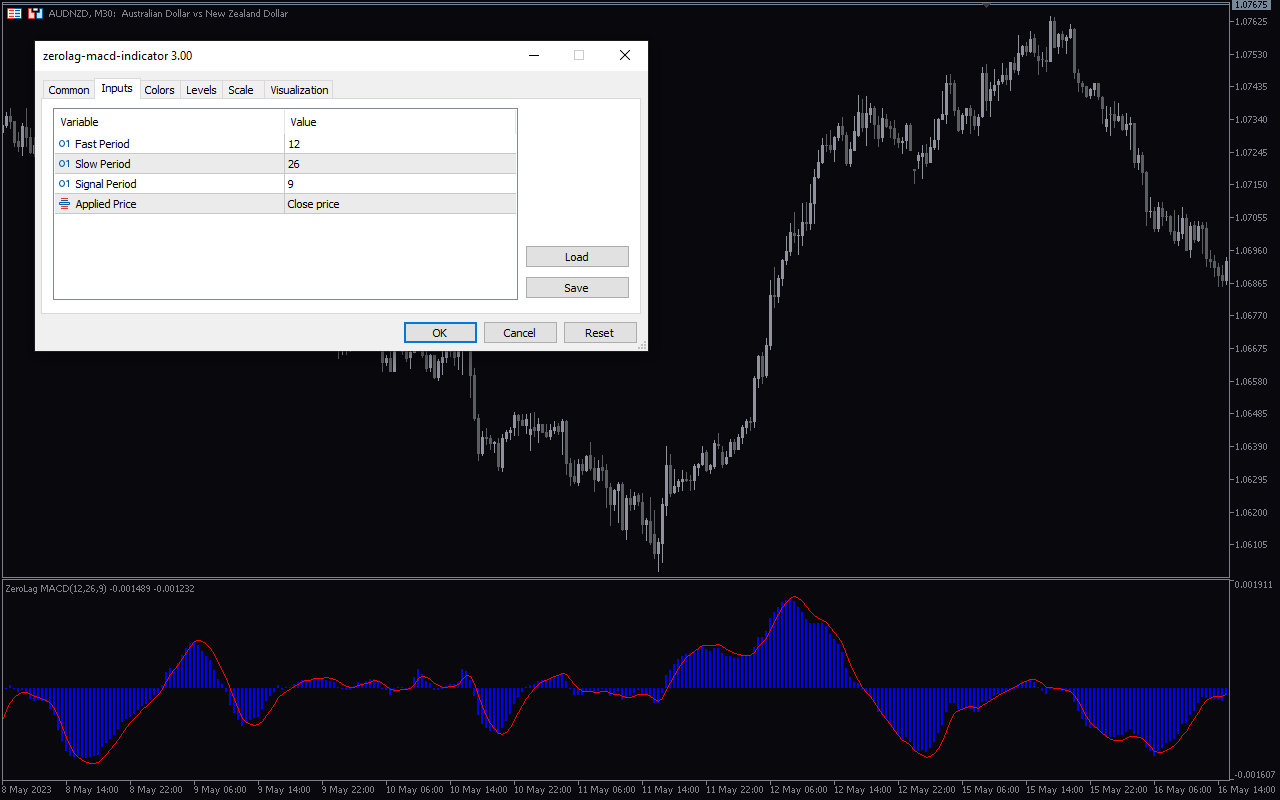Select the Fast Period row label

(x=102, y=144)
